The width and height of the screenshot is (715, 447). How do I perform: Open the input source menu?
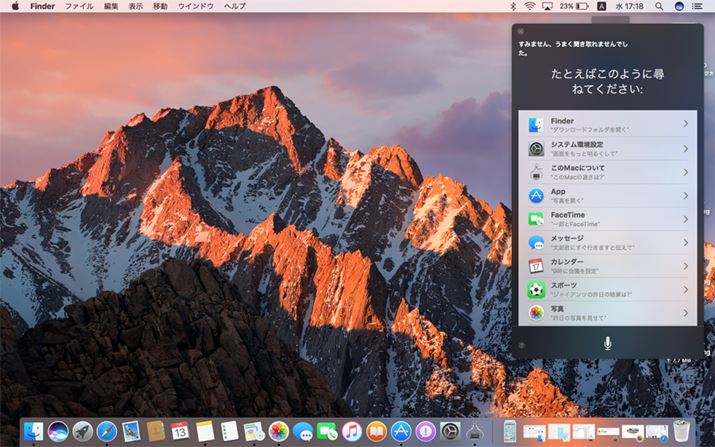(x=601, y=6)
